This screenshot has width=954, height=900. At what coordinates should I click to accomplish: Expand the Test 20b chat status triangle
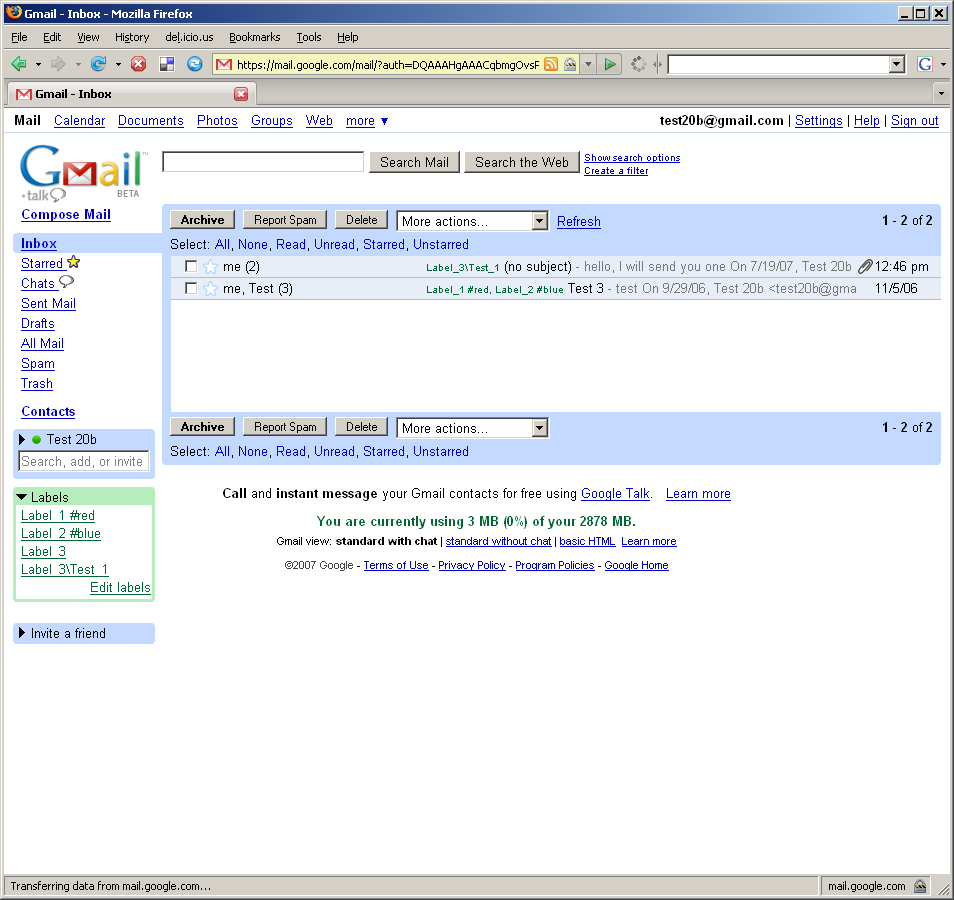(22, 439)
